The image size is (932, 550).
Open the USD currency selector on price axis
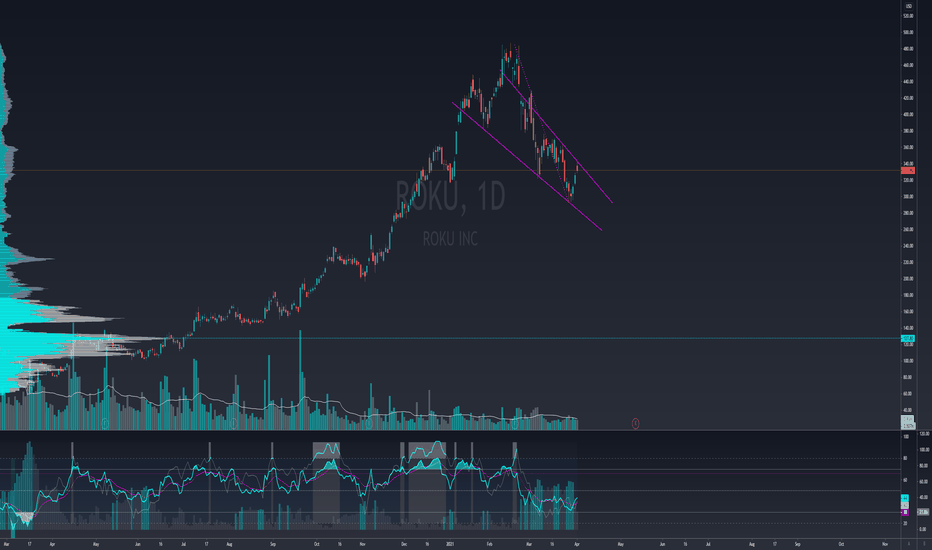pos(908,5)
